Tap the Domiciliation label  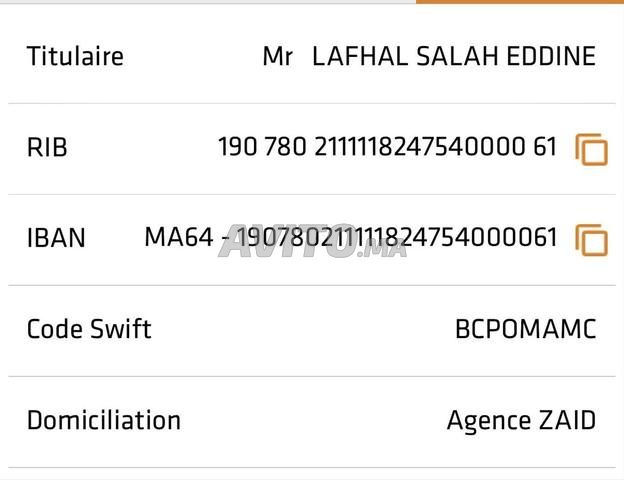pos(104,420)
